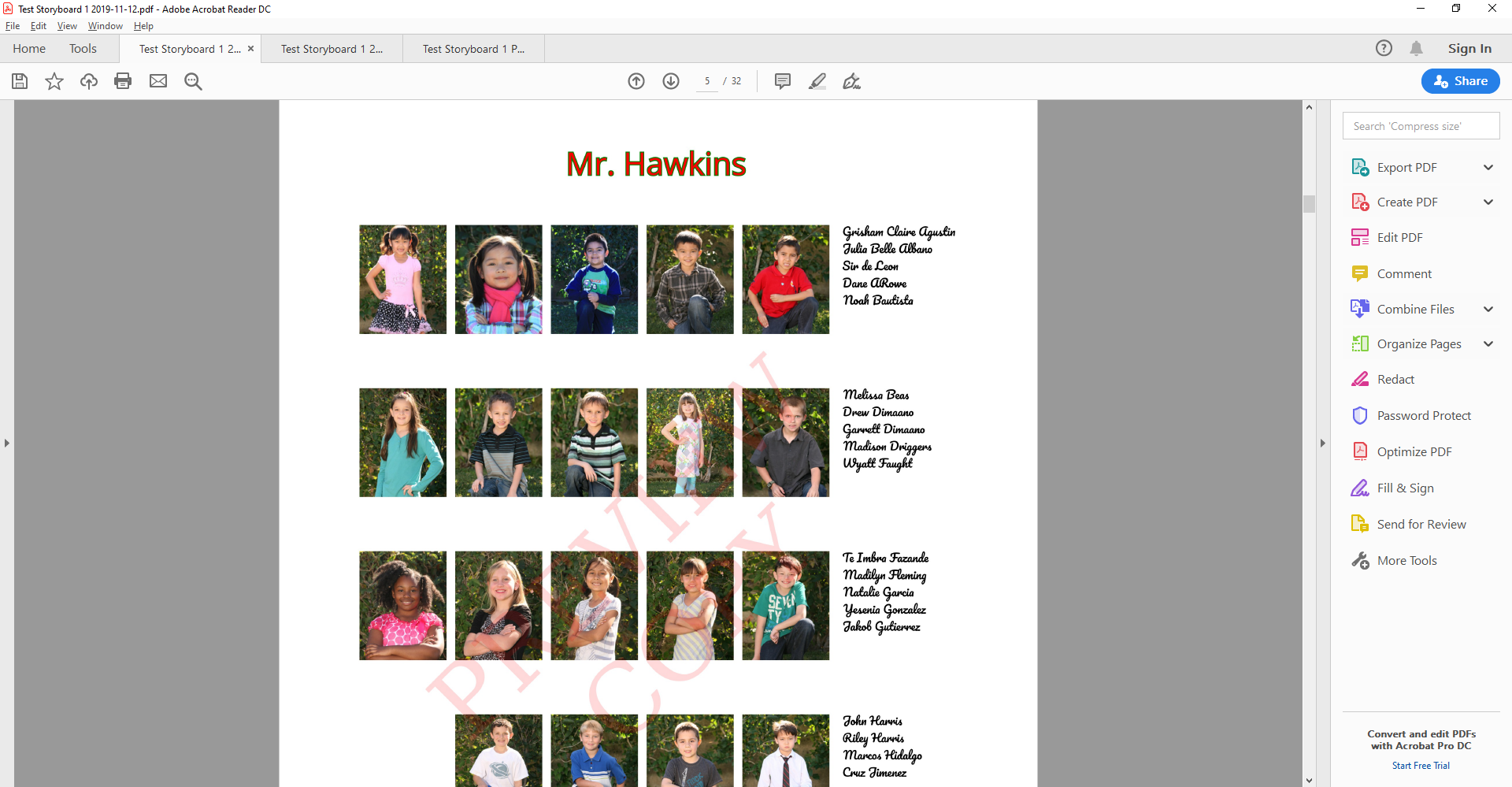Select the highlight text pen tool
The width and height of the screenshot is (1512, 787).
[817, 81]
